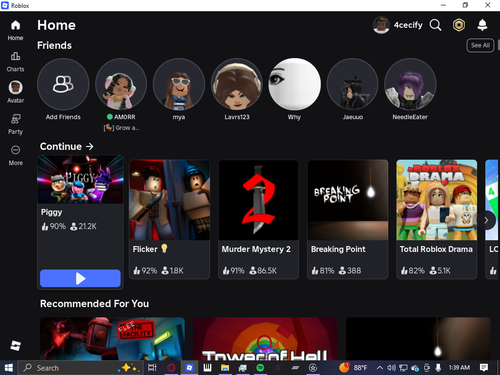This screenshot has height=375, width=500.
Task: Click the Add Friends circle
Action: point(63,84)
